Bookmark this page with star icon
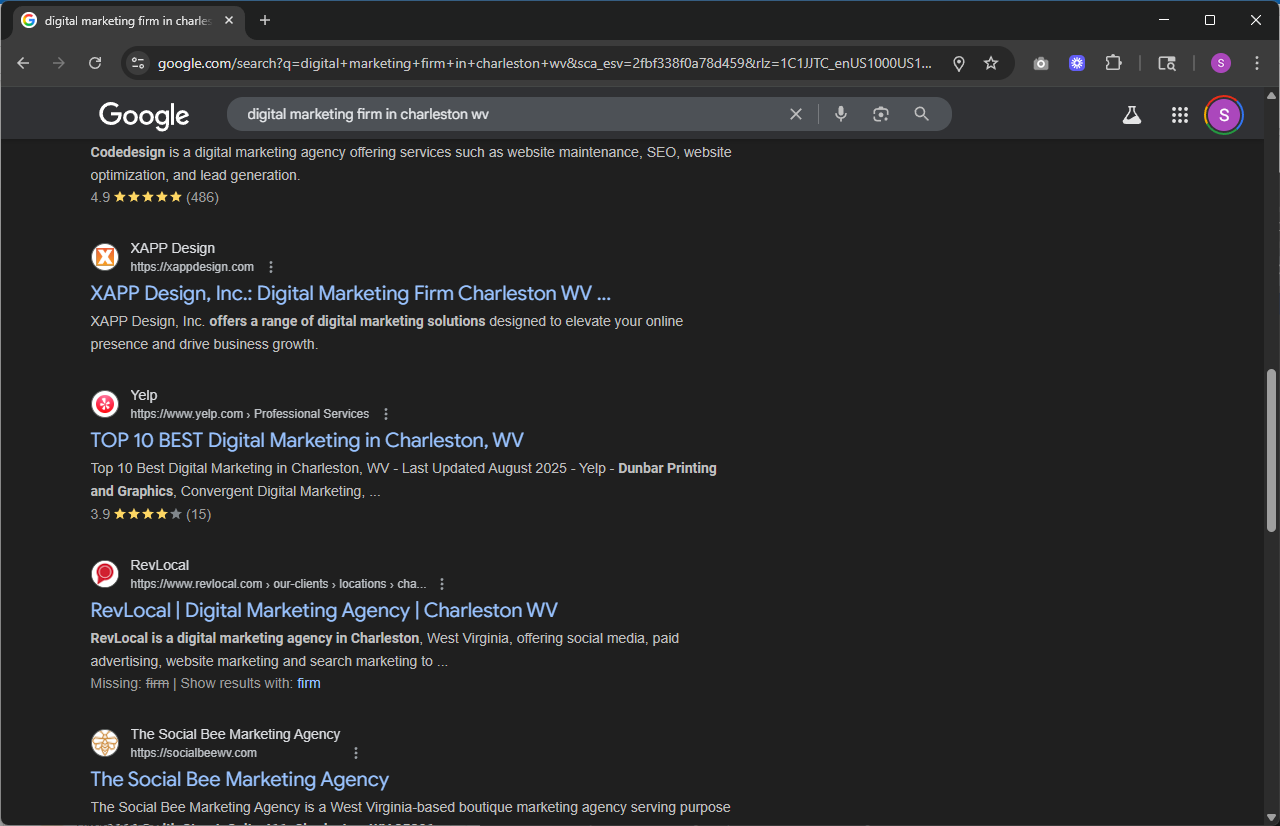The height and width of the screenshot is (826, 1280). 991,63
